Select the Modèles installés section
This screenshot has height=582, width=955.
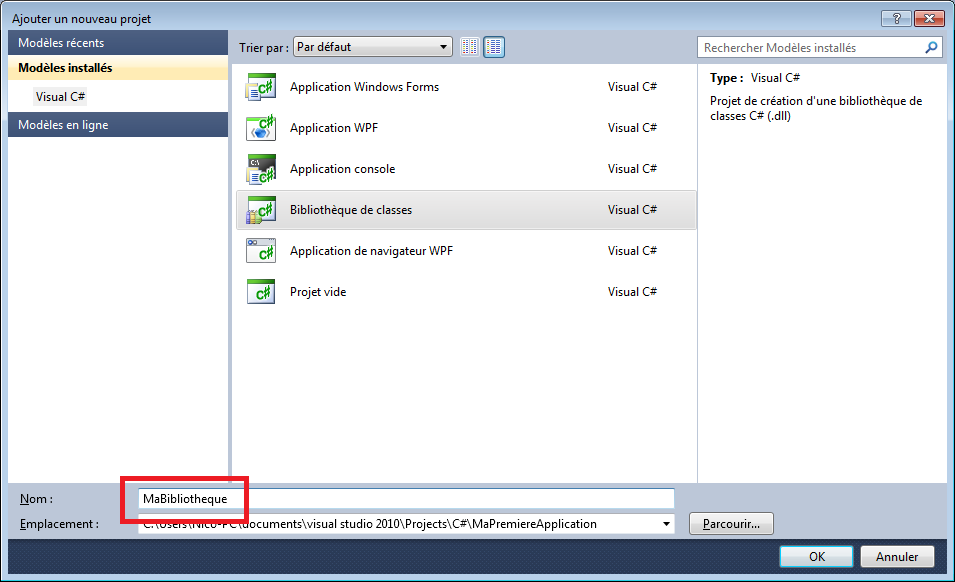118,68
